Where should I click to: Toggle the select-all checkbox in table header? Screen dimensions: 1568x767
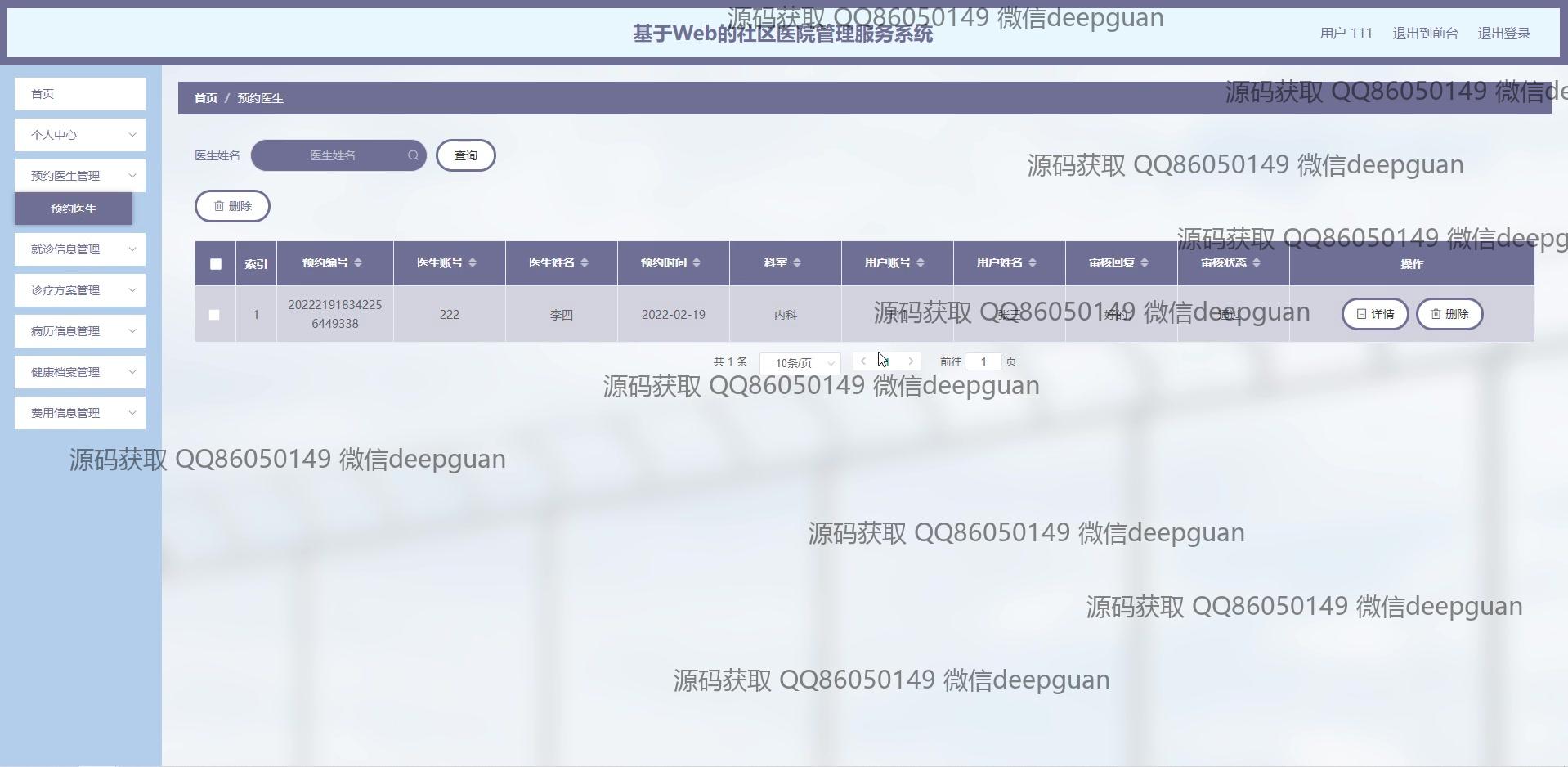(x=216, y=264)
